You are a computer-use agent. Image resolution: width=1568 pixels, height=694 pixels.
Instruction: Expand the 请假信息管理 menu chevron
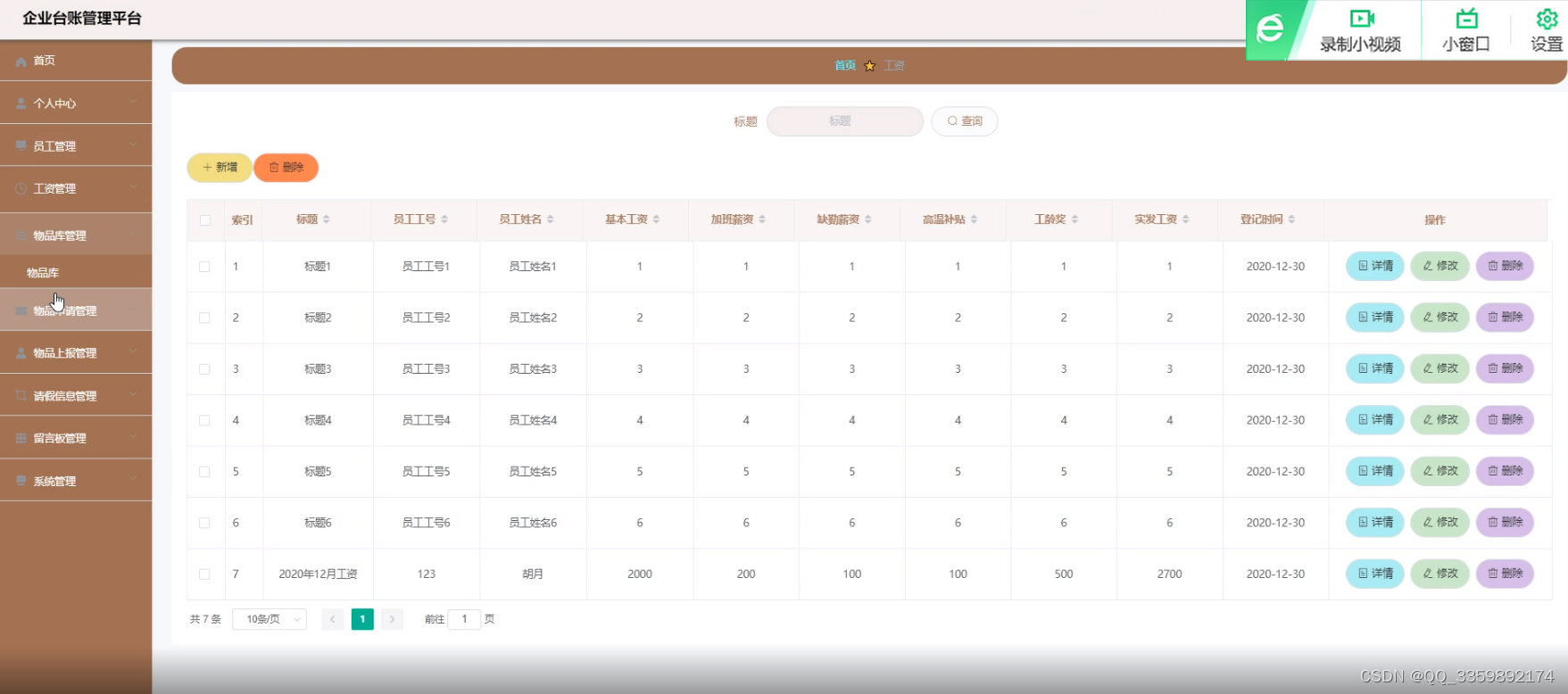[x=133, y=394]
